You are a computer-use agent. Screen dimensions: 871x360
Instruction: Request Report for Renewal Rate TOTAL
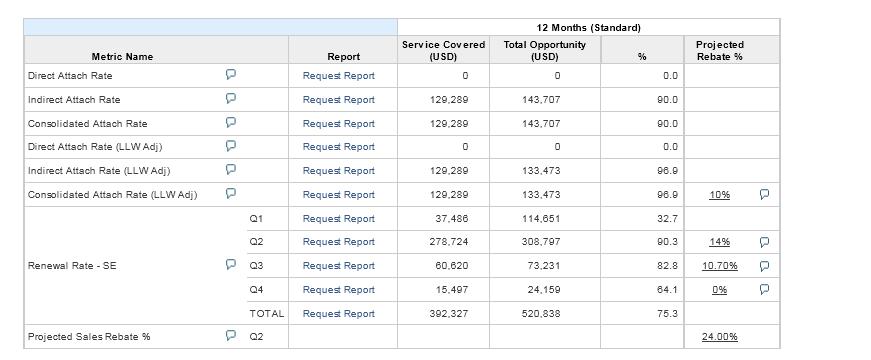pos(339,313)
